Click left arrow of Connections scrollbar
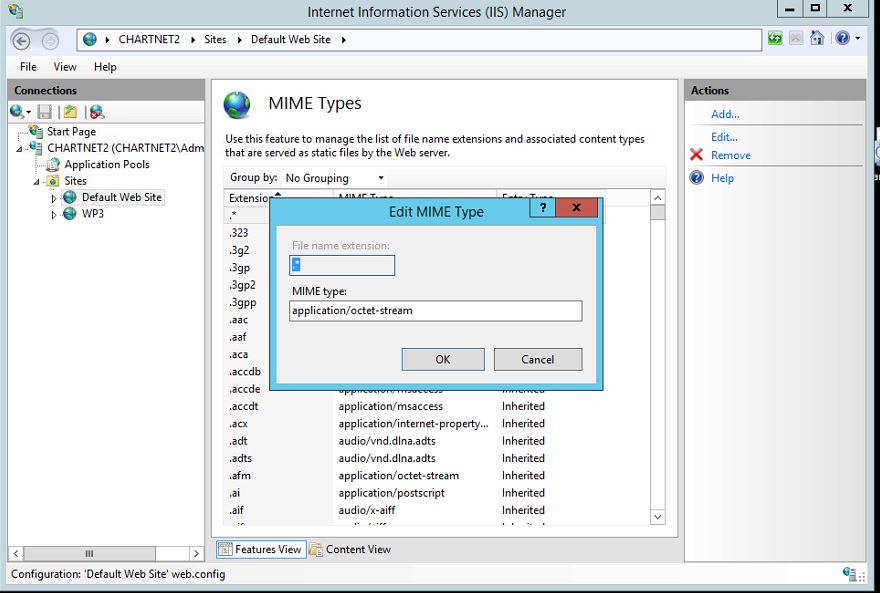Viewport: 880px width, 593px height. 16,554
